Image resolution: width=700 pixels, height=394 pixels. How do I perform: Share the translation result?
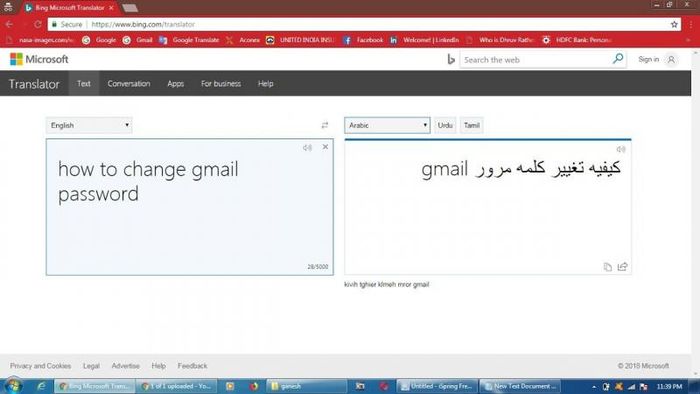622,266
